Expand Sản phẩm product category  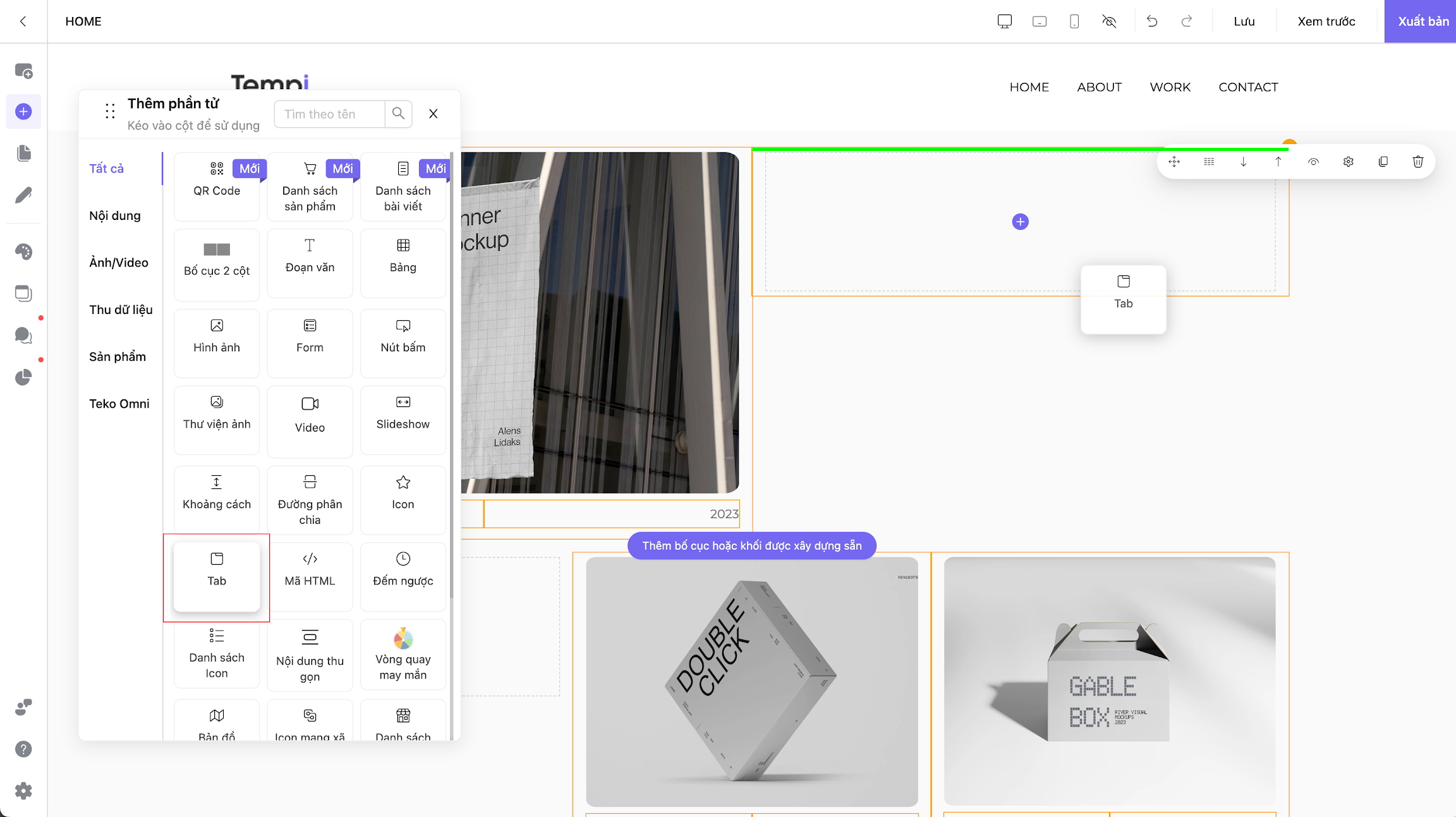tap(117, 355)
